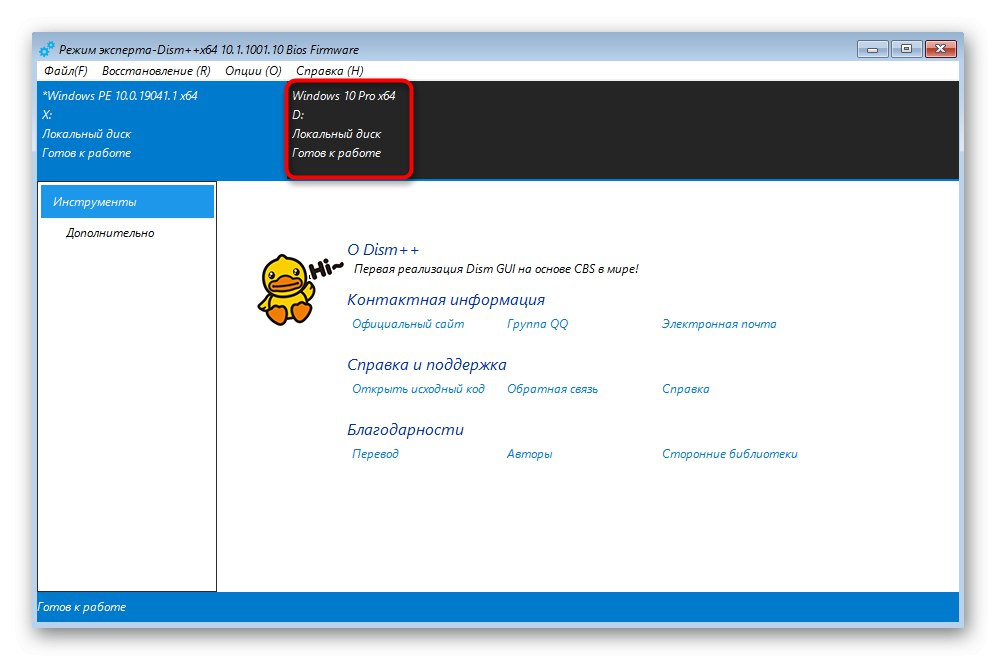Select Инструменты in the sidebar
996x660 pixels.
[x=127, y=202]
